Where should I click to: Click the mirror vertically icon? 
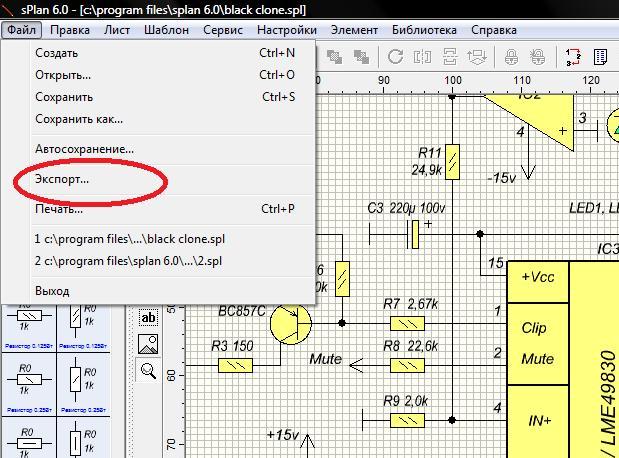coord(447,57)
